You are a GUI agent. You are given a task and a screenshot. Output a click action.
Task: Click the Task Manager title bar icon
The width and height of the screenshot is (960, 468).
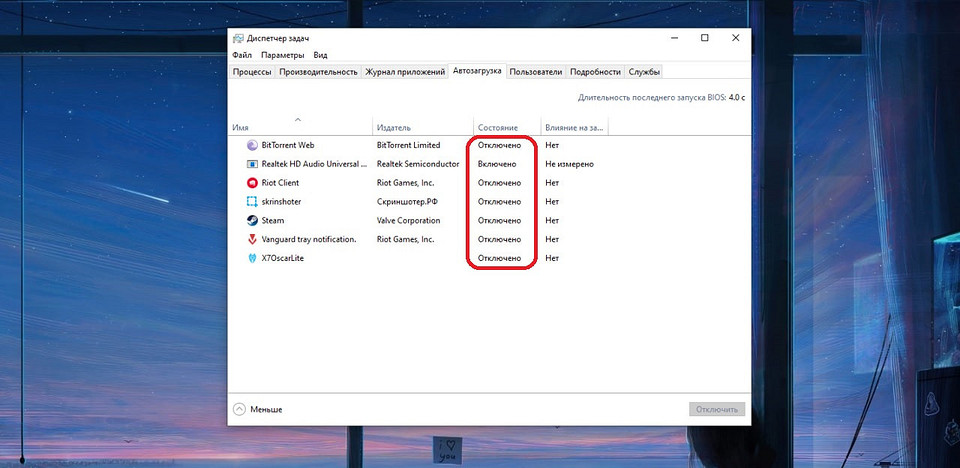pyautogui.click(x=238, y=39)
